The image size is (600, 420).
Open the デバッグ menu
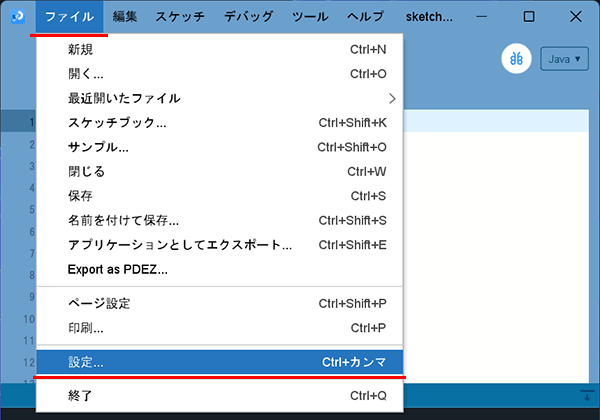pos(248,16)
